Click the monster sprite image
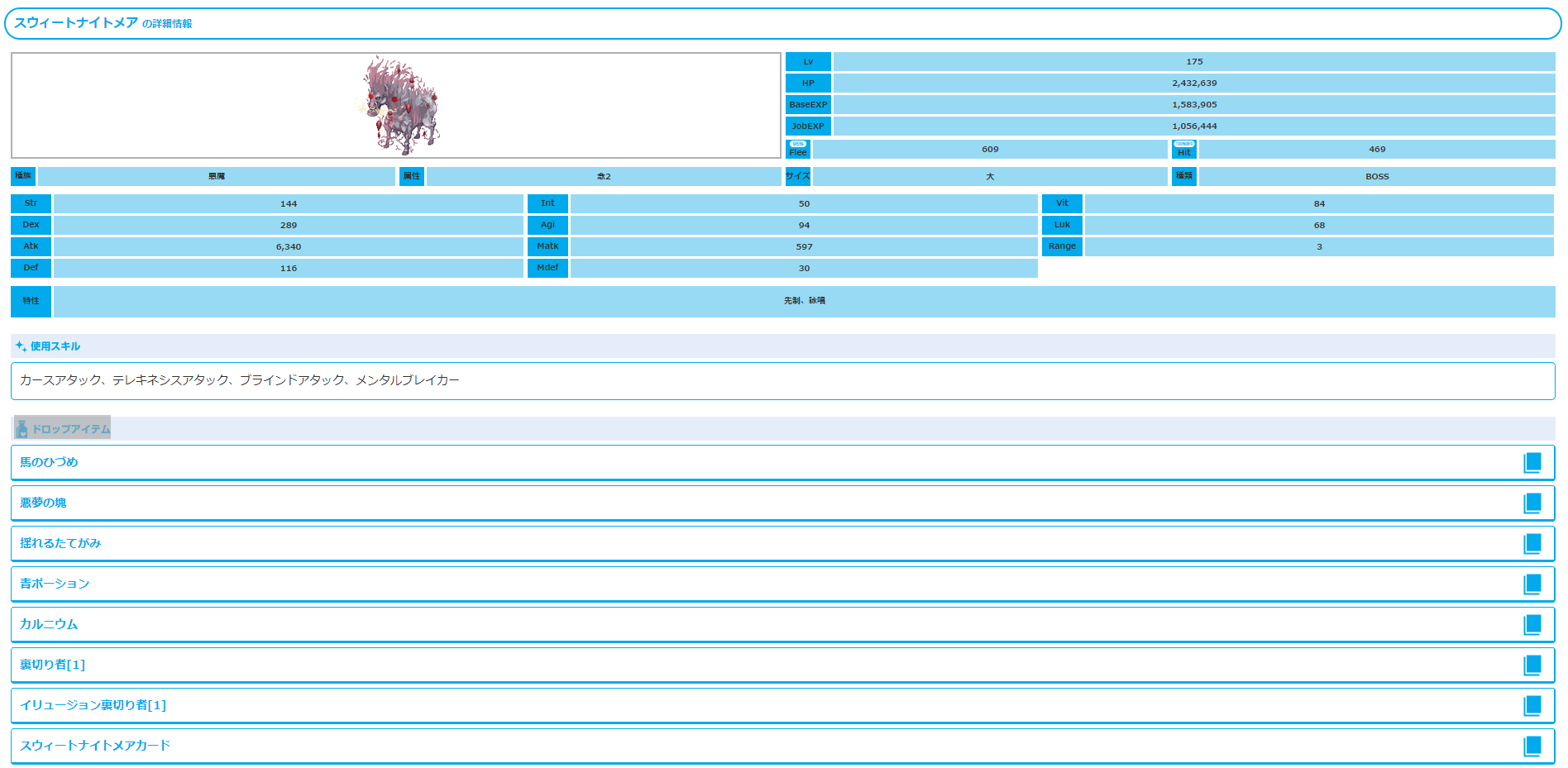This screenshot has width=1568, height=768. tap(399, 106)
